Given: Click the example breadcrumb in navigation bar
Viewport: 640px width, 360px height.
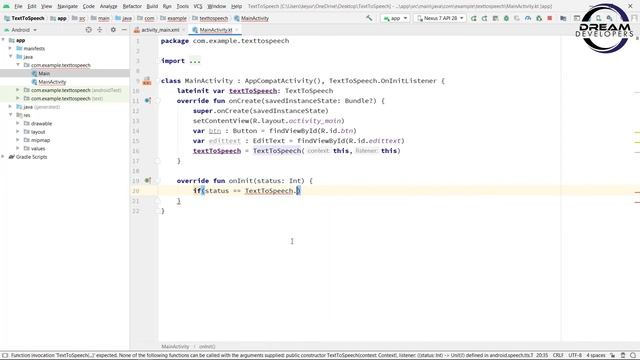Looking at the screenshot, I should coord(173,18).
